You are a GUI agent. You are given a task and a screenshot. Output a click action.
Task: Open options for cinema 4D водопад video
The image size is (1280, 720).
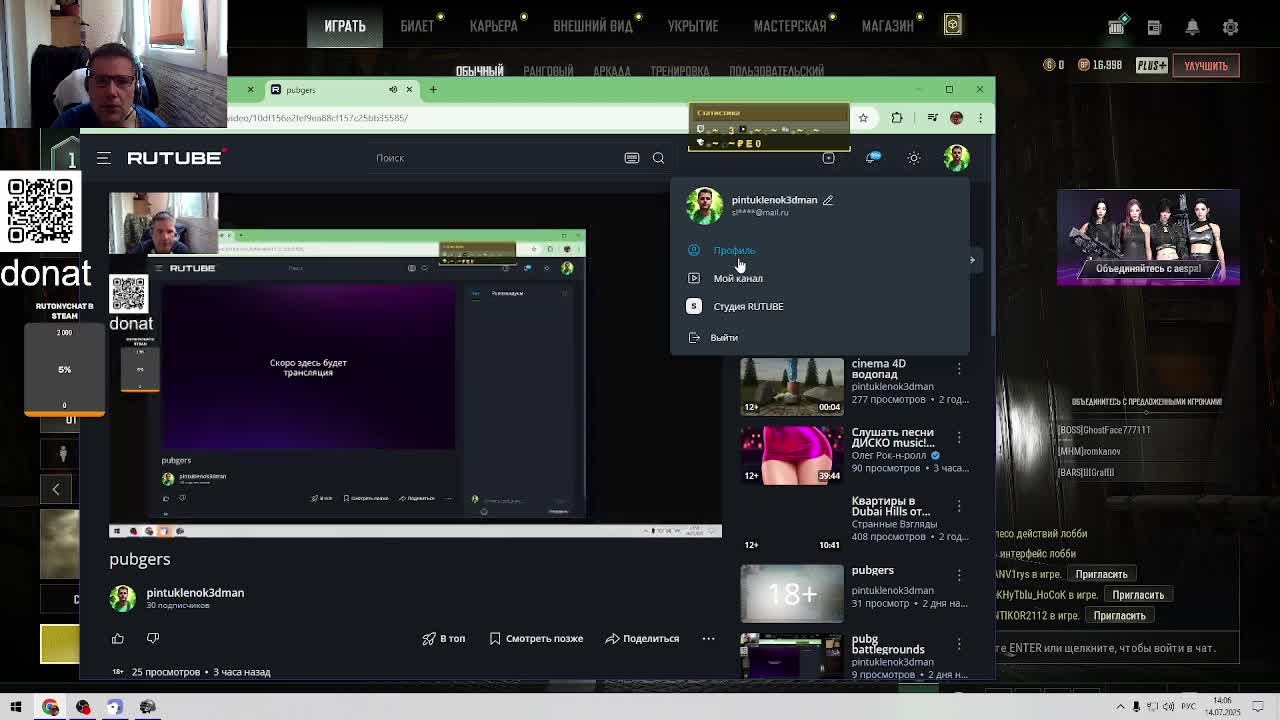(959, 369)
